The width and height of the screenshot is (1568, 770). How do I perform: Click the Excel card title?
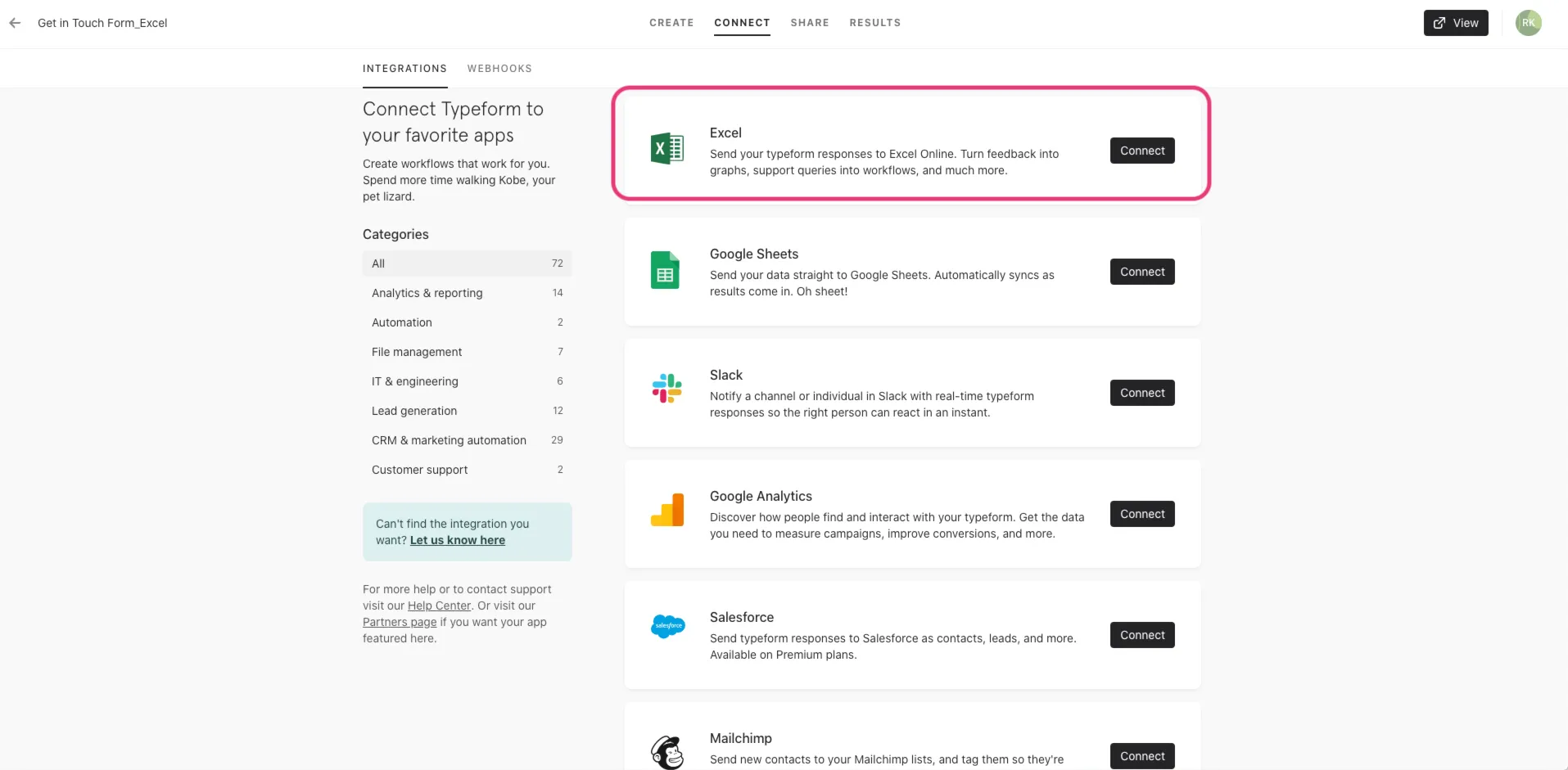725,133
